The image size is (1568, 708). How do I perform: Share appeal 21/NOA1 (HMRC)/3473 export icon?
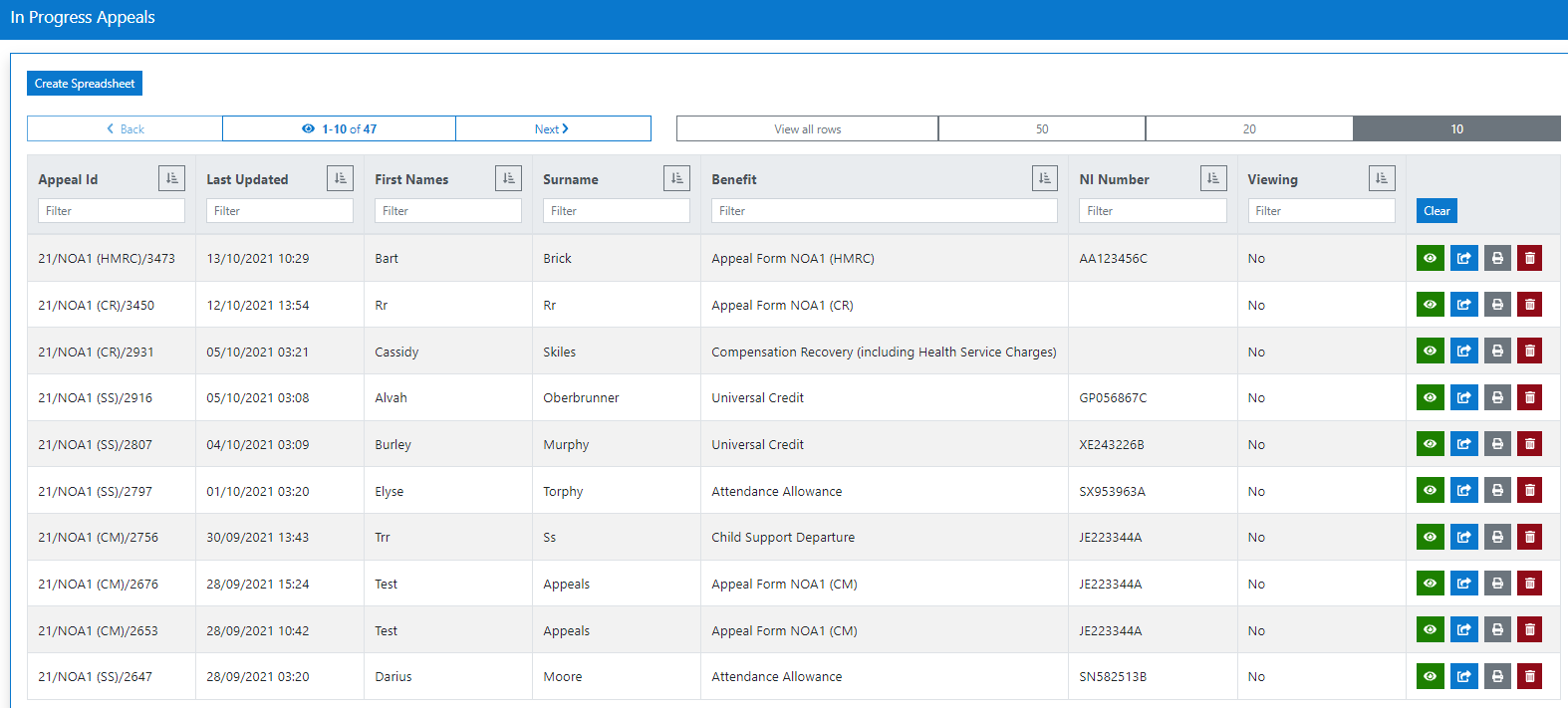[x=1463, y=258]
